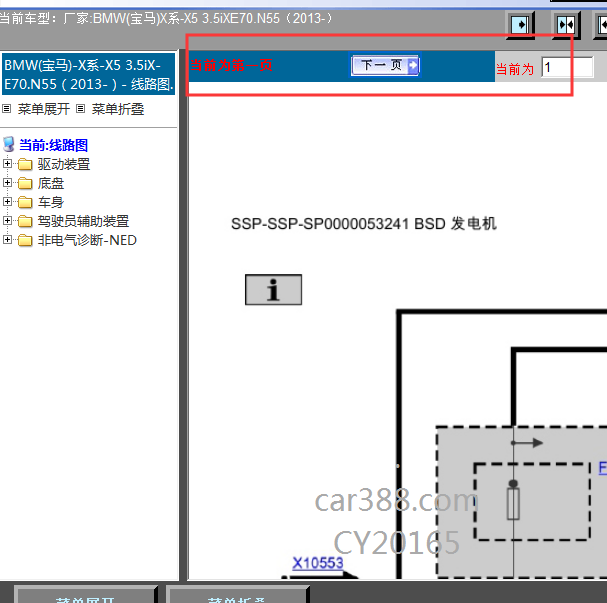Expand the 驱动装置 tree node
The width and height of the screenshot is (607, 603).
[7, 164]
